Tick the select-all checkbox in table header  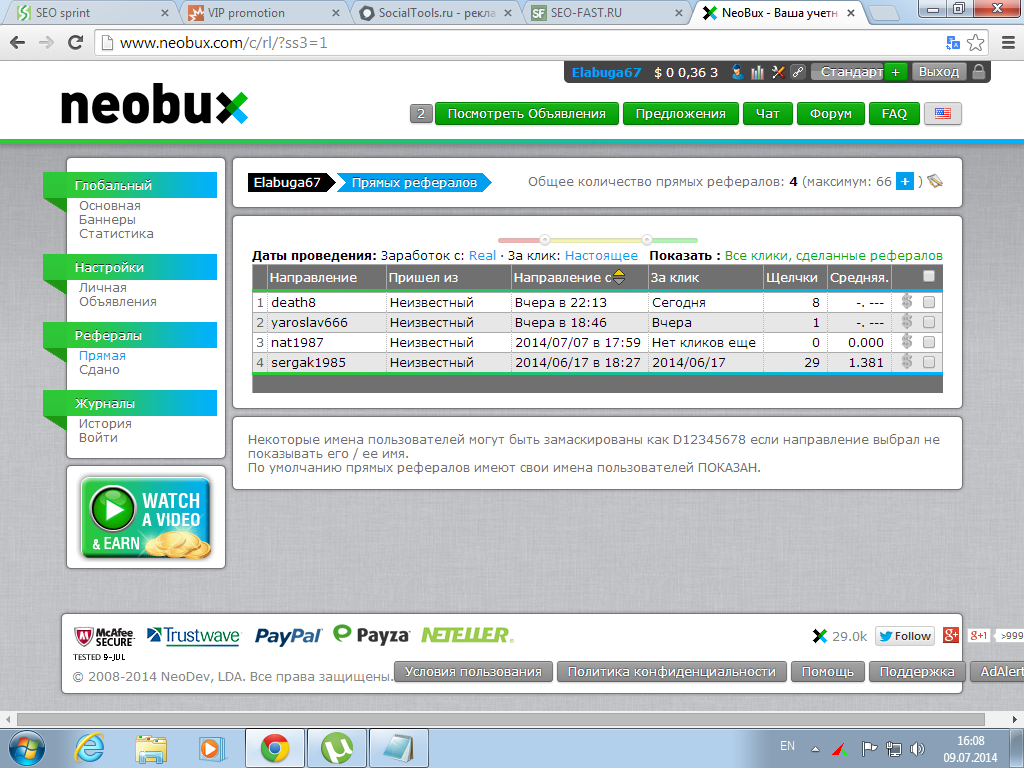coord(929,276)
